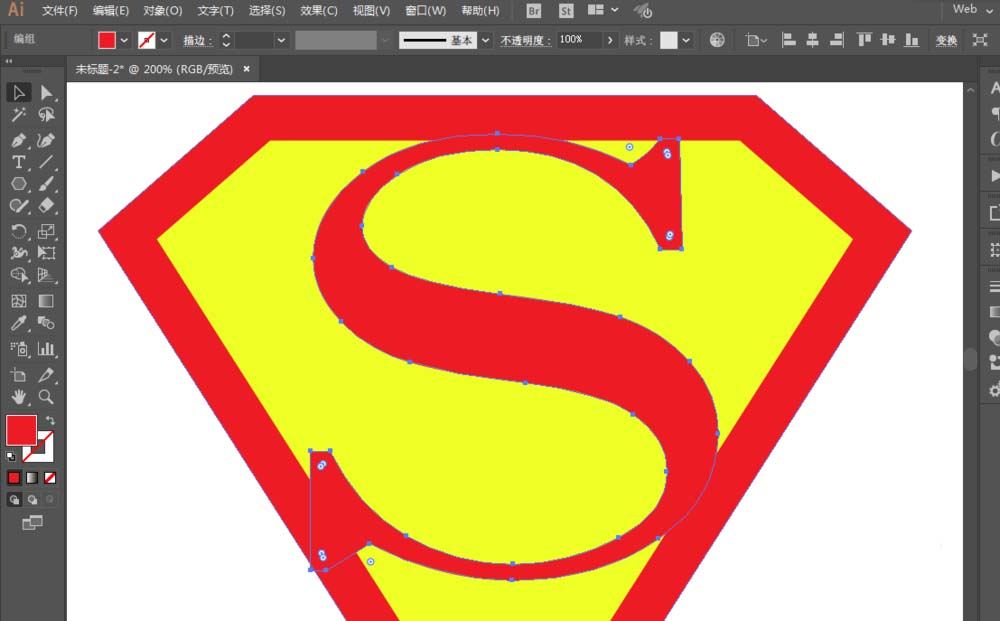Activate the Rotate tool
This screenshot has width=1000, height=621.
18,231
